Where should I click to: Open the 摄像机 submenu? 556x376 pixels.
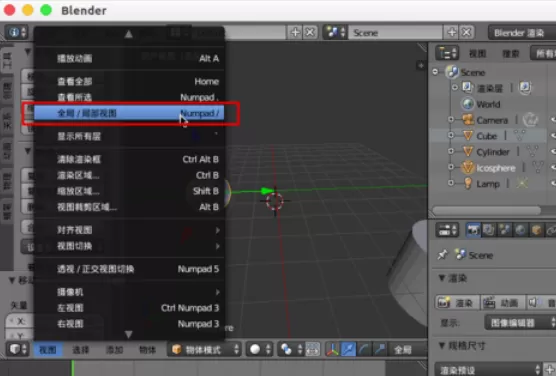(x=130, y=292)
